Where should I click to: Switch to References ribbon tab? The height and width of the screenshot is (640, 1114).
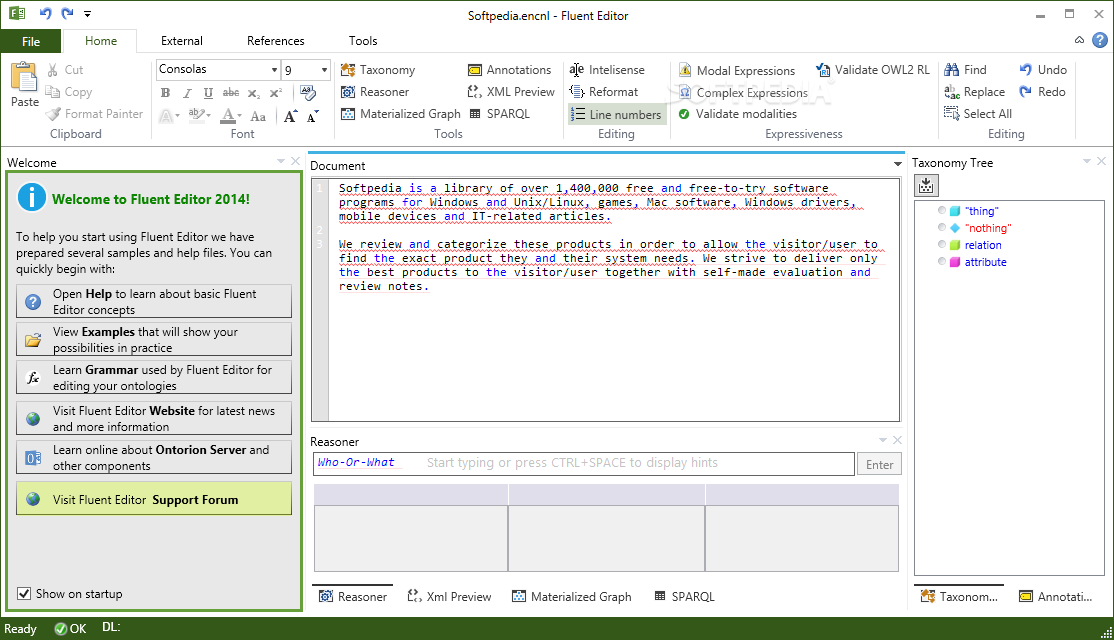(x=276, y=41)
